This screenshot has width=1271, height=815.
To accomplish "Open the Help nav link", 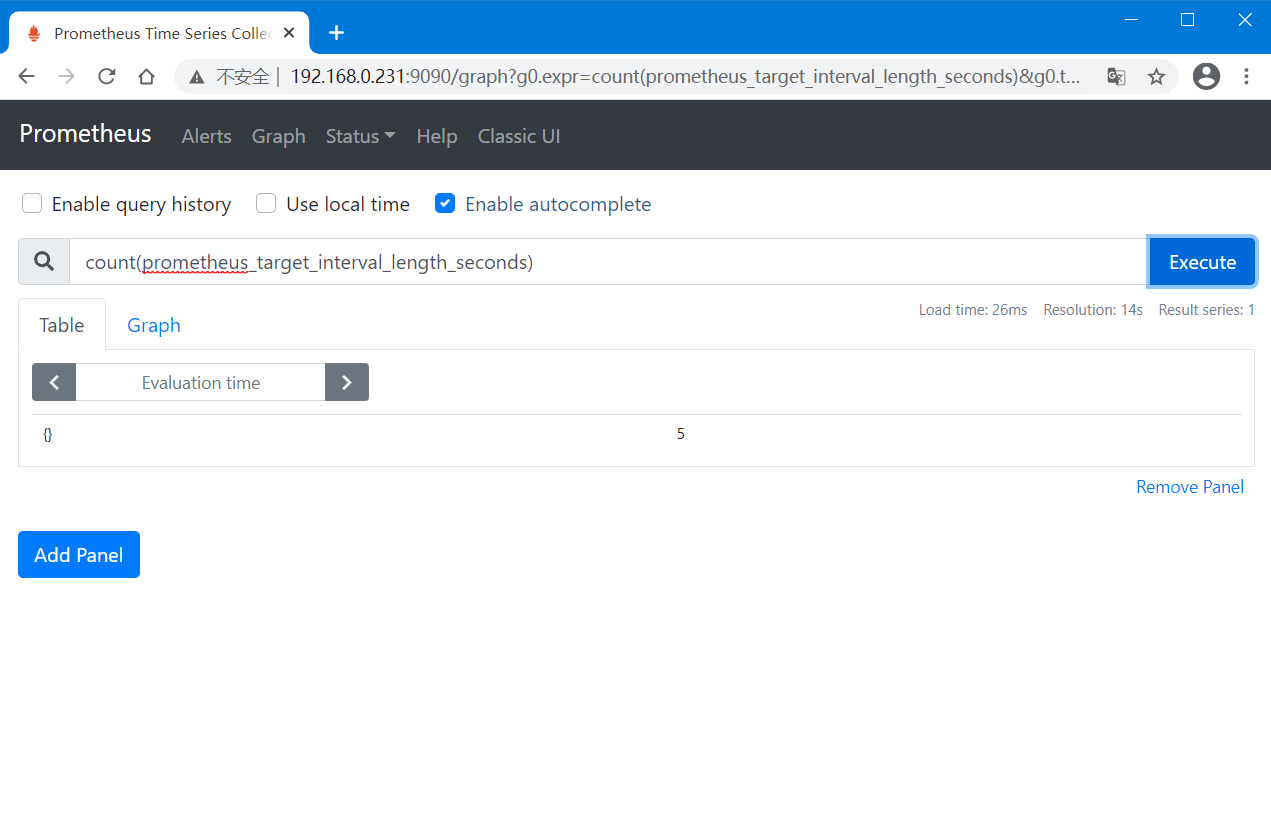I will pyautogui.click(x=437, y=136).
